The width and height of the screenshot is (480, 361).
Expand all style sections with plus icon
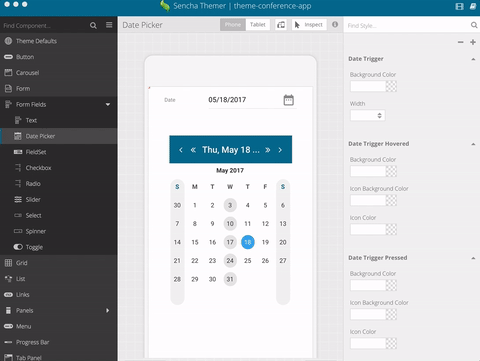[473, 42]
